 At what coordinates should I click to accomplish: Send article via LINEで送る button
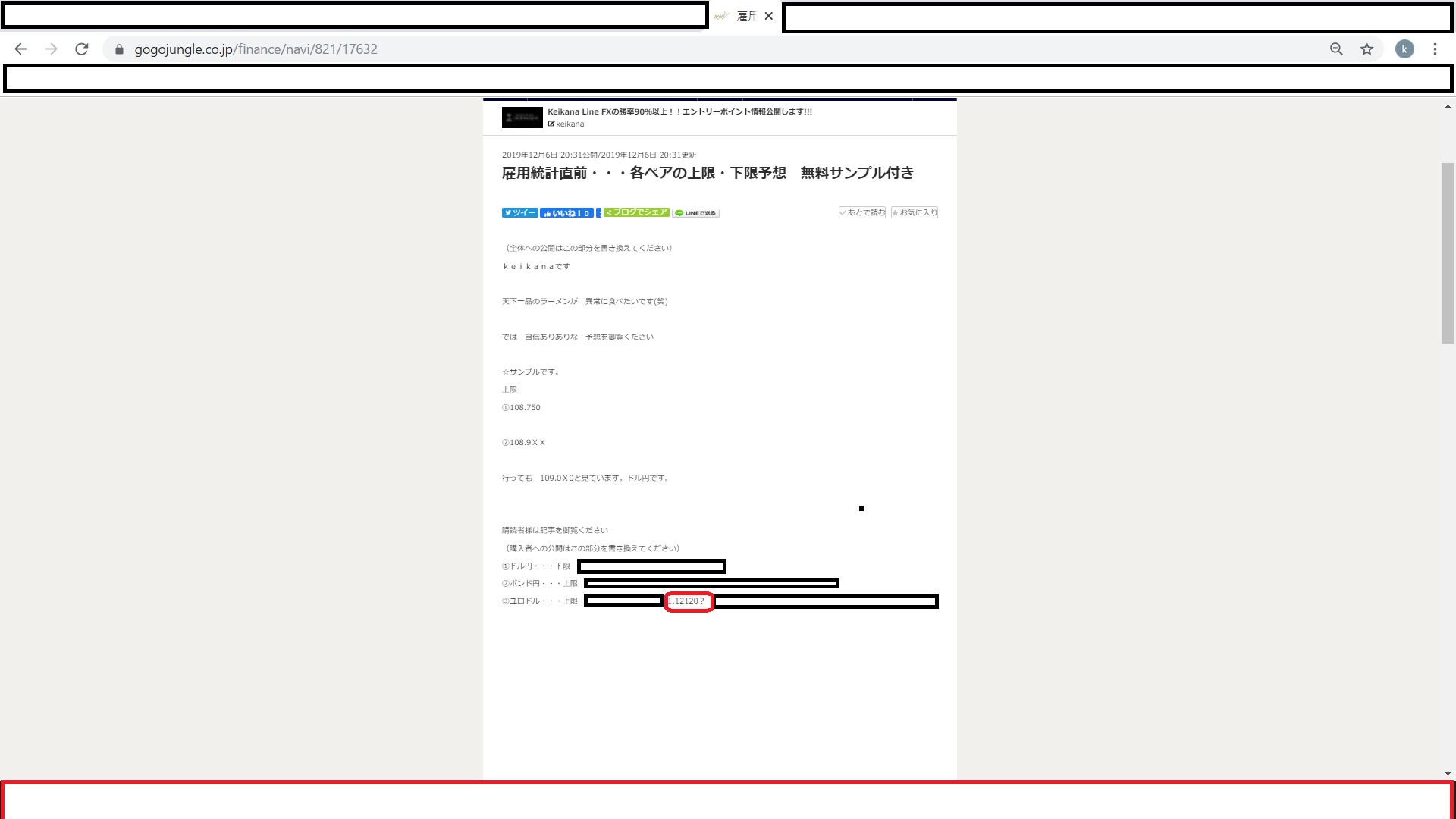[695, 213]
